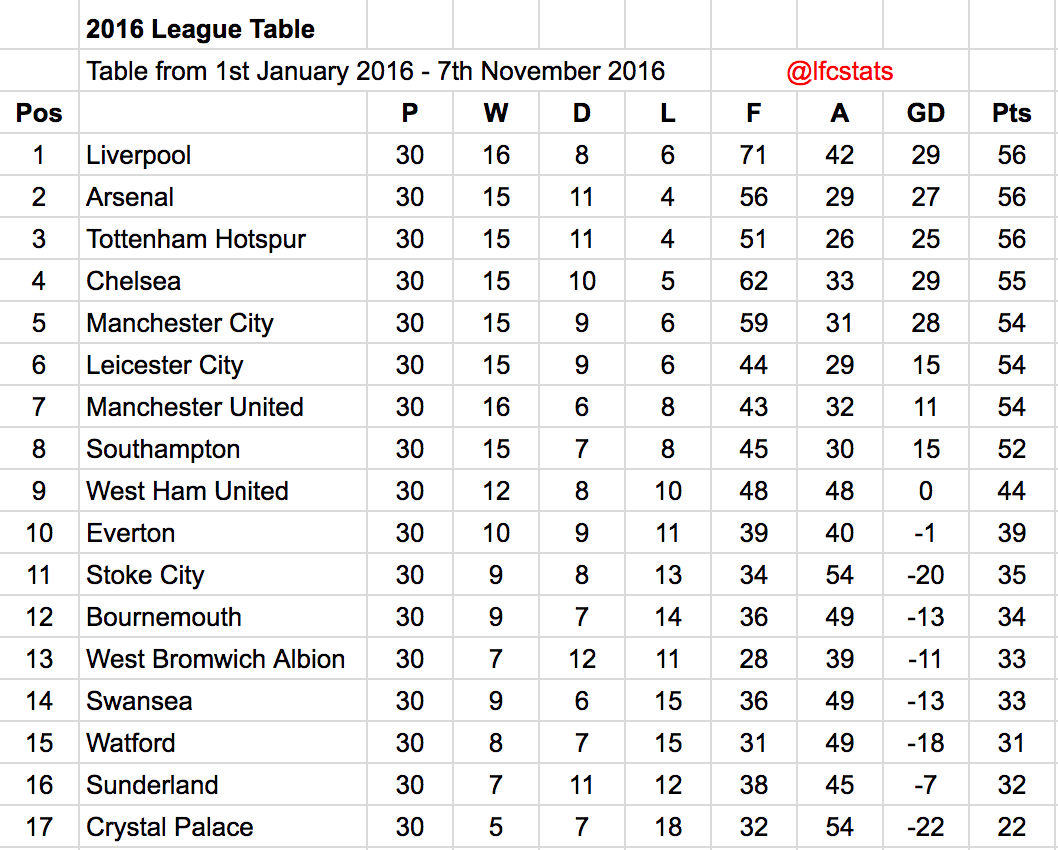Select West Ham United's goal difference 0

tap(926, 490)
